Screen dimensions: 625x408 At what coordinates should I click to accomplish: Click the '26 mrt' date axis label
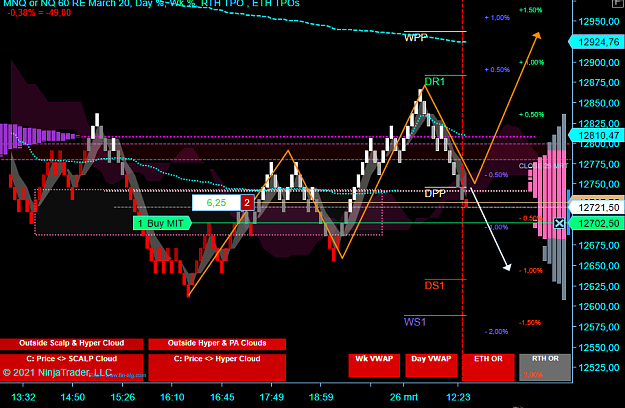point(404,397)
